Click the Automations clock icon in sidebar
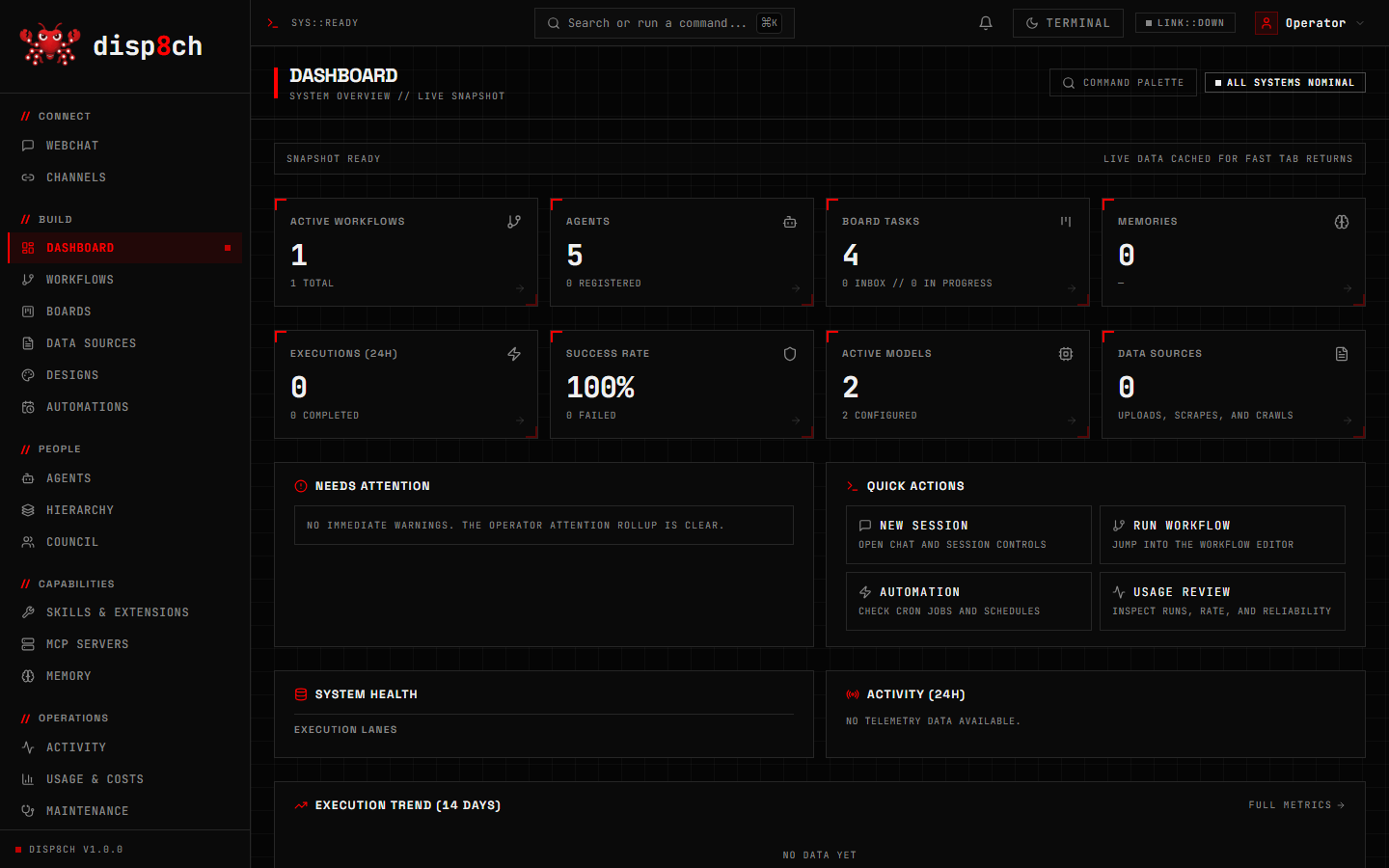This screenshot has width=1389, height=868. click(28, 407)
